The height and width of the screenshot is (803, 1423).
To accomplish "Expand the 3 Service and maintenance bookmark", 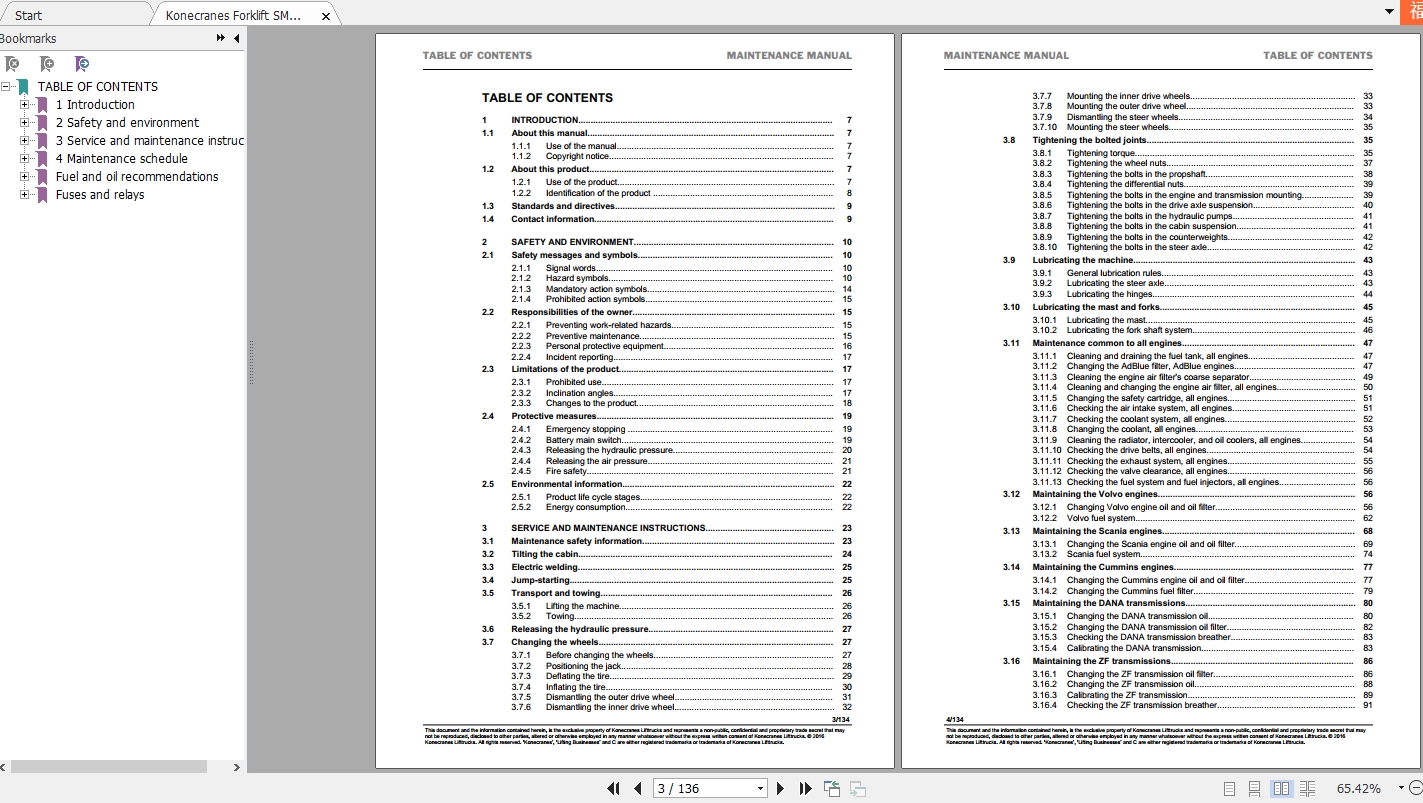I will [x=24, y=140].
